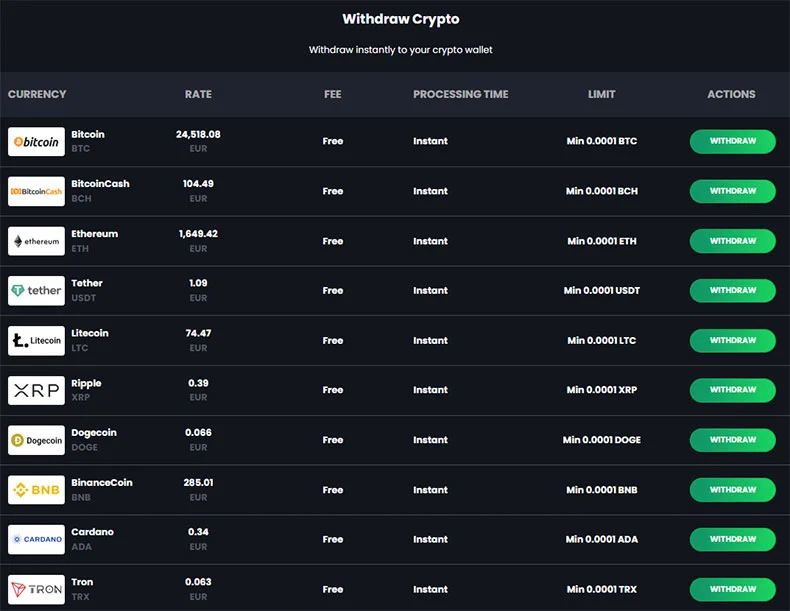
Task: Click the ACTIONS column header
Action: (x=731, y=94)
